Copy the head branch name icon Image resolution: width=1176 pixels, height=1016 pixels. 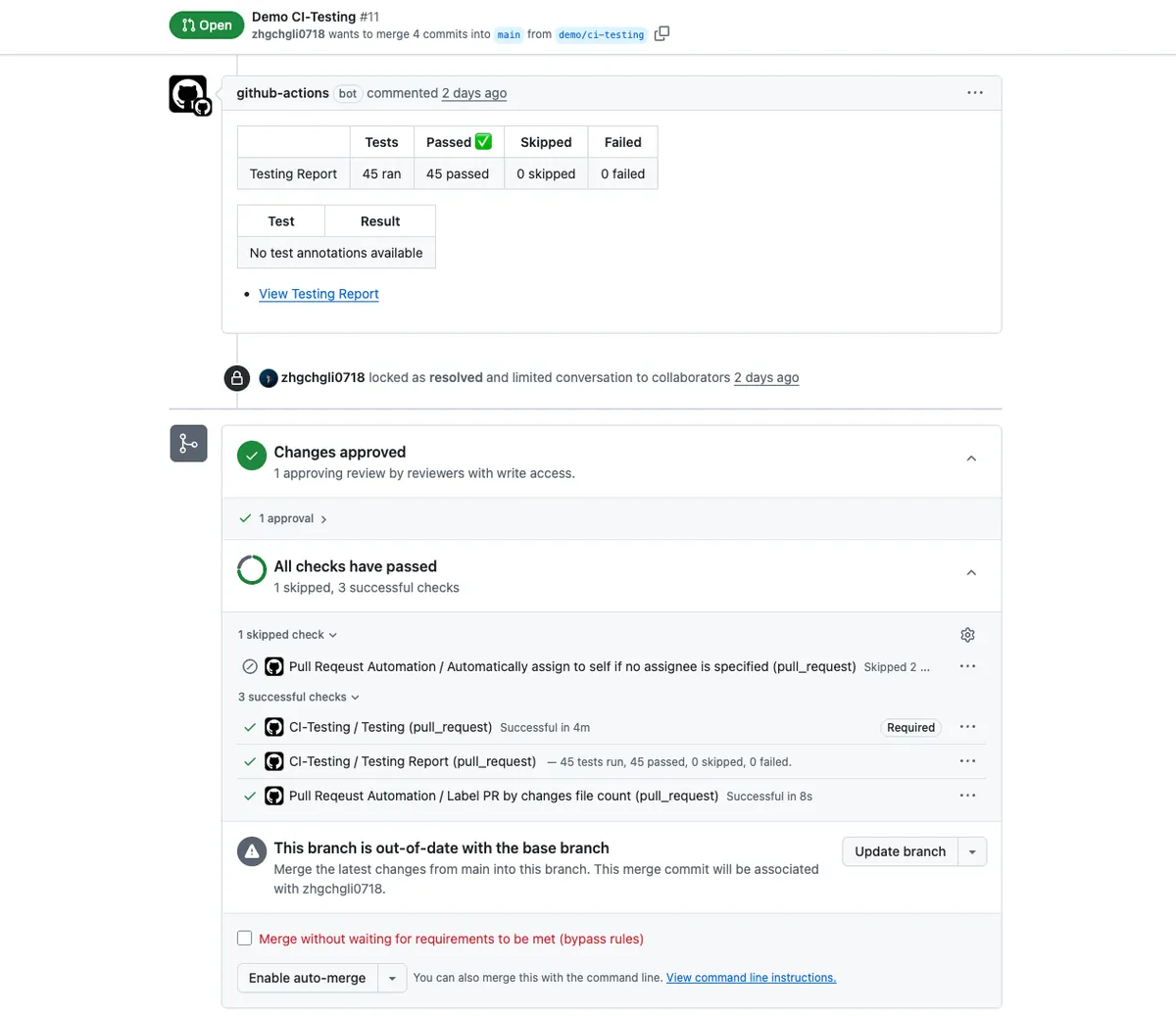pos(661,33)
